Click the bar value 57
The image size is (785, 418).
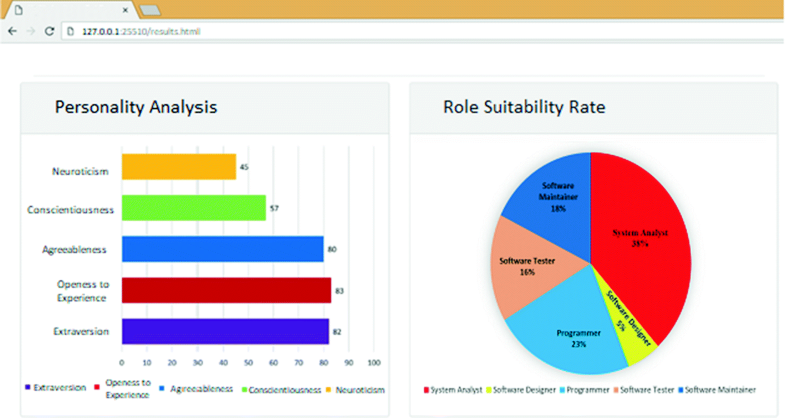274,208
